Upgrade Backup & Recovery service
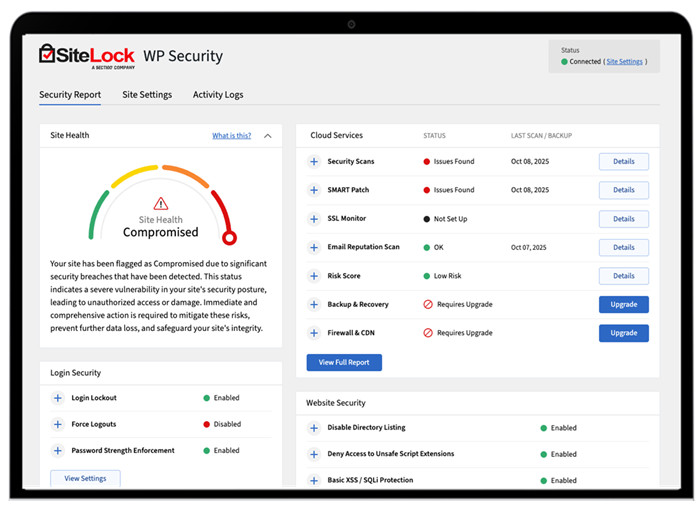Viewport: 697px width, 505px height. (624, 305)
